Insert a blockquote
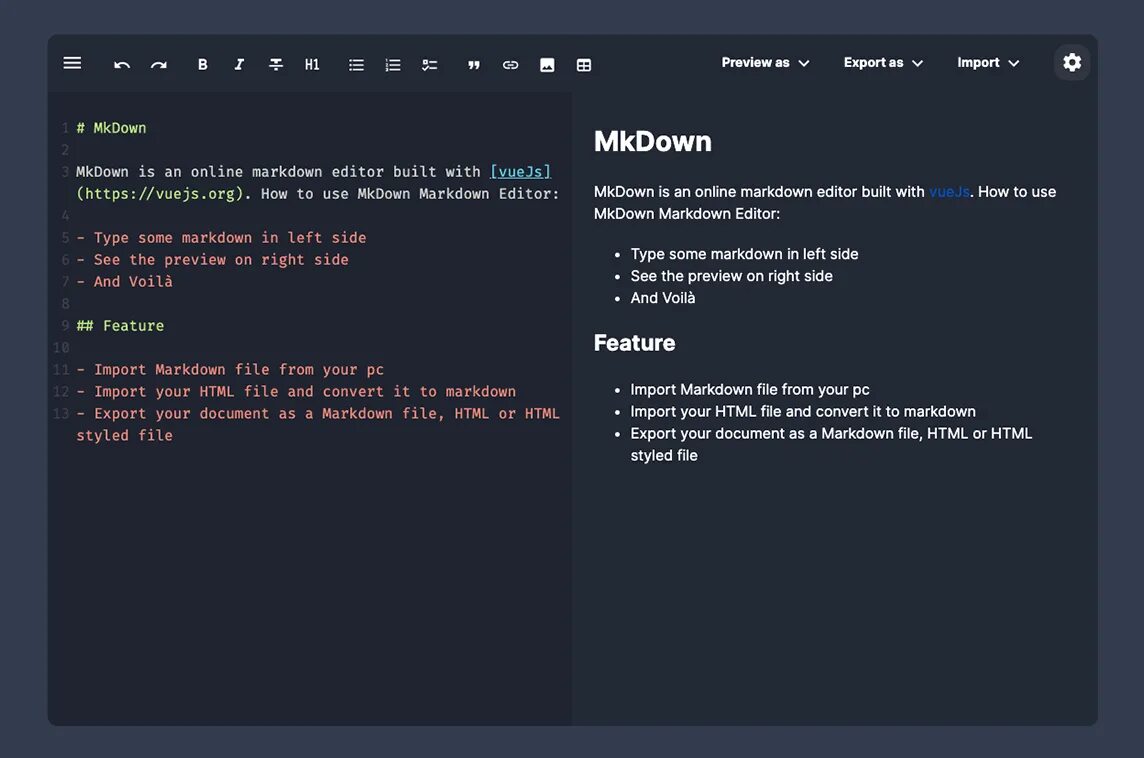 (x=474, y=65)
